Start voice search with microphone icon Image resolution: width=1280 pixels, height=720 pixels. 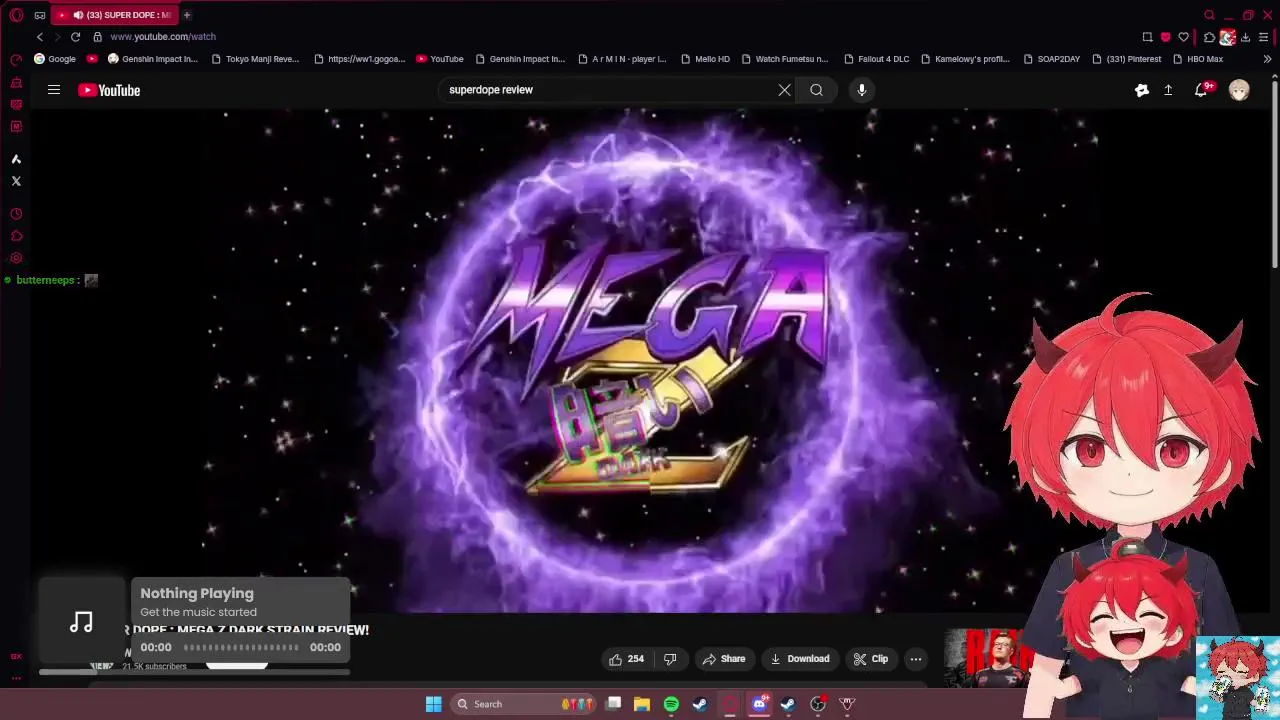[862, 90]
